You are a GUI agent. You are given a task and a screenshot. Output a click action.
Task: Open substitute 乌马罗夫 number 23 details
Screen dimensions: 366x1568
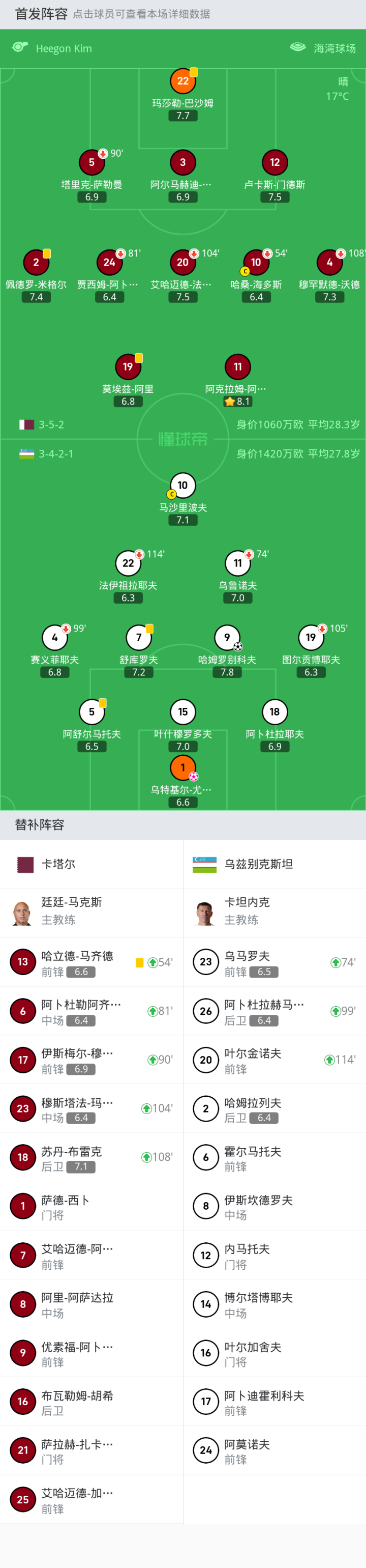[x=205, y=962]
